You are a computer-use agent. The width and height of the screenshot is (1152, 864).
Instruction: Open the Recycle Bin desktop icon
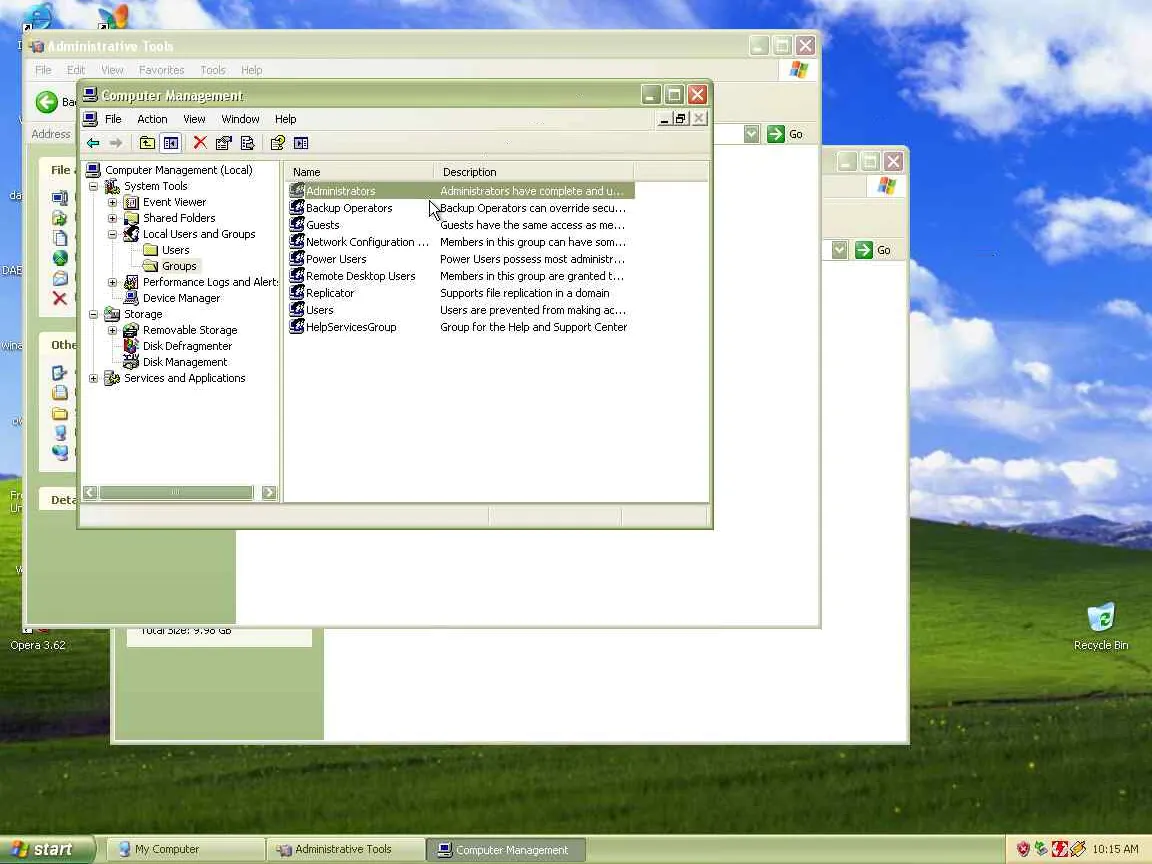[1101, 627]
